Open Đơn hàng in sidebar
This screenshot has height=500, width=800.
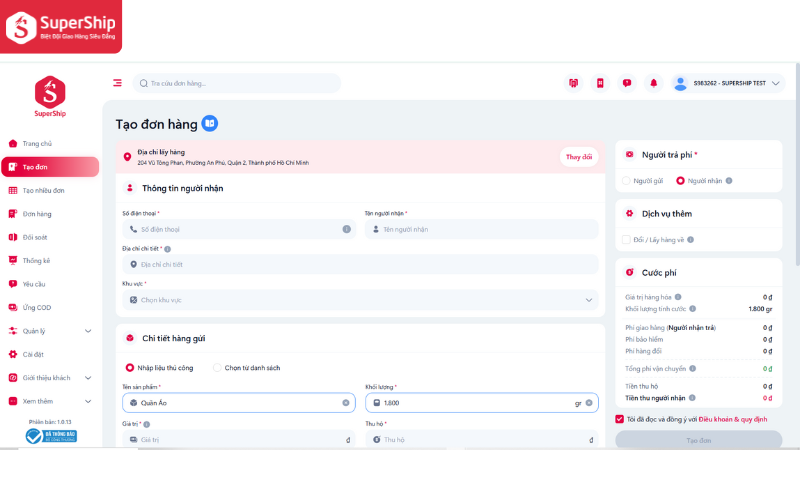pos(49,214)
